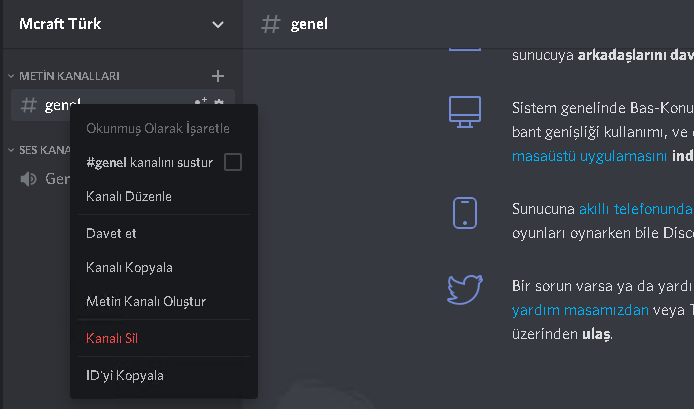Collapse the METİN KANALLARI category
This screenshot has height=409, width=694.
tap(65, 76)
